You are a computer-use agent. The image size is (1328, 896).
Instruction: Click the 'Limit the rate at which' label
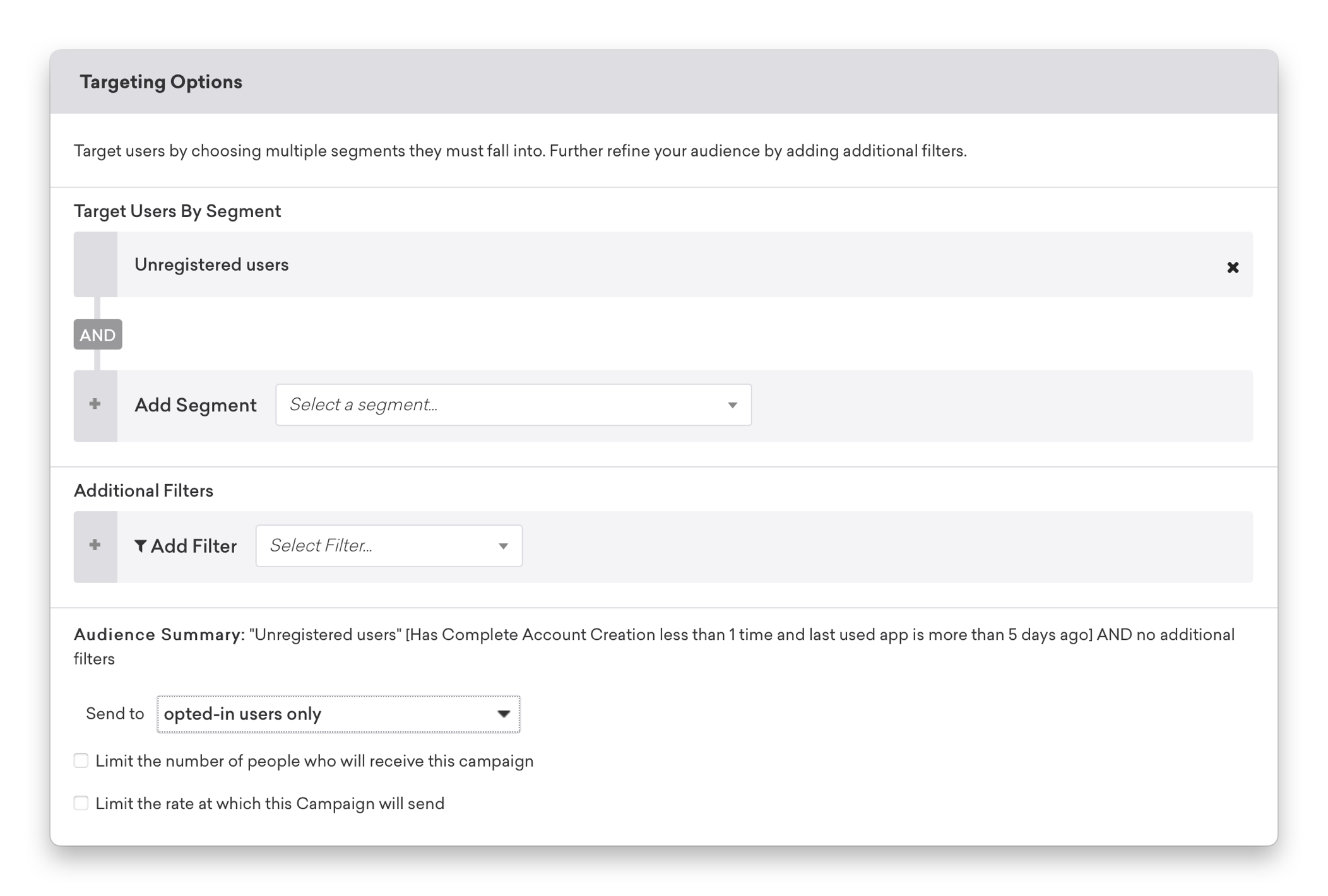pos(270,803)
